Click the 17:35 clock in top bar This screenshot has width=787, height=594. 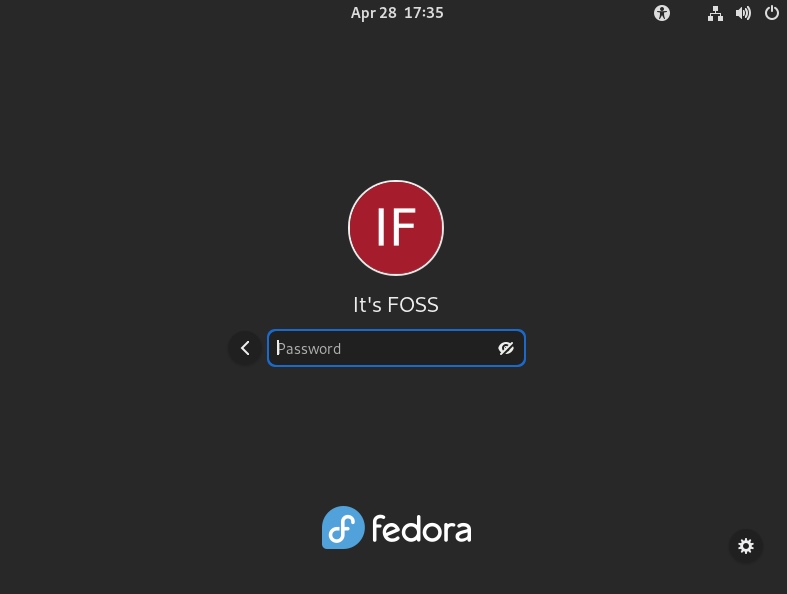pos(424,13)
